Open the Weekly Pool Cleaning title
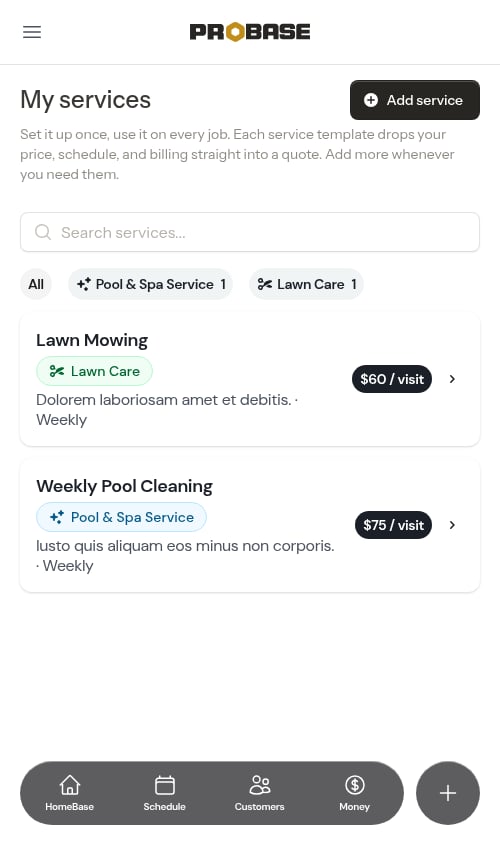This screenshot has height=845, width=500. click(124, 486)
